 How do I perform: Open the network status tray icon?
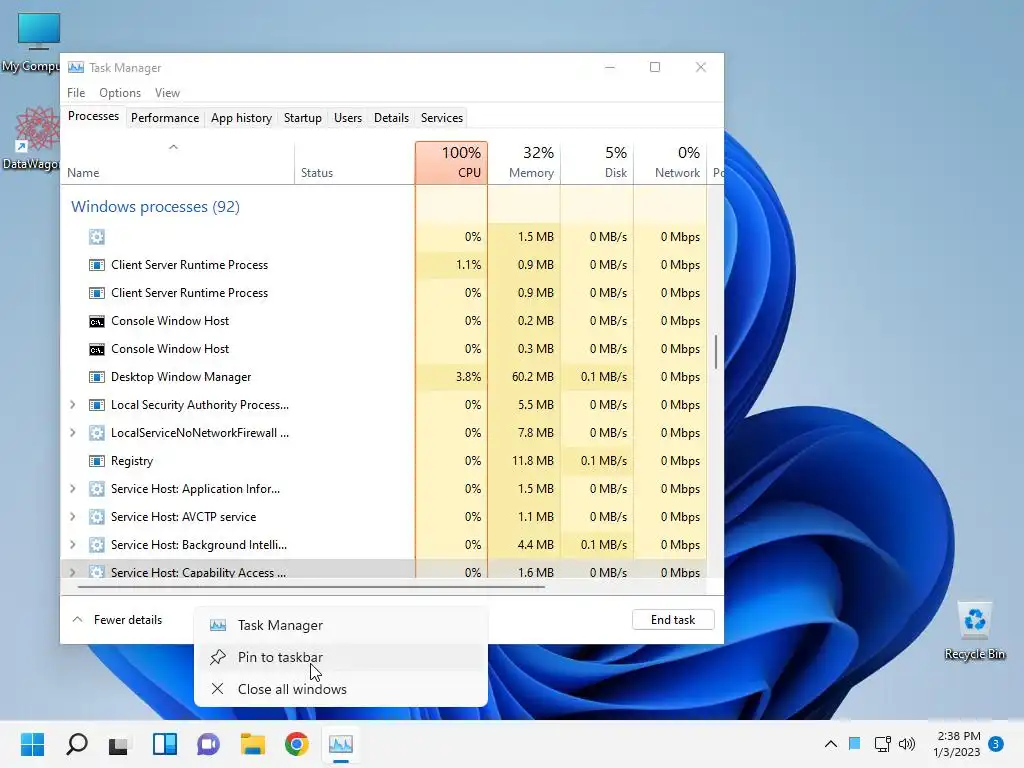[882, 744]
